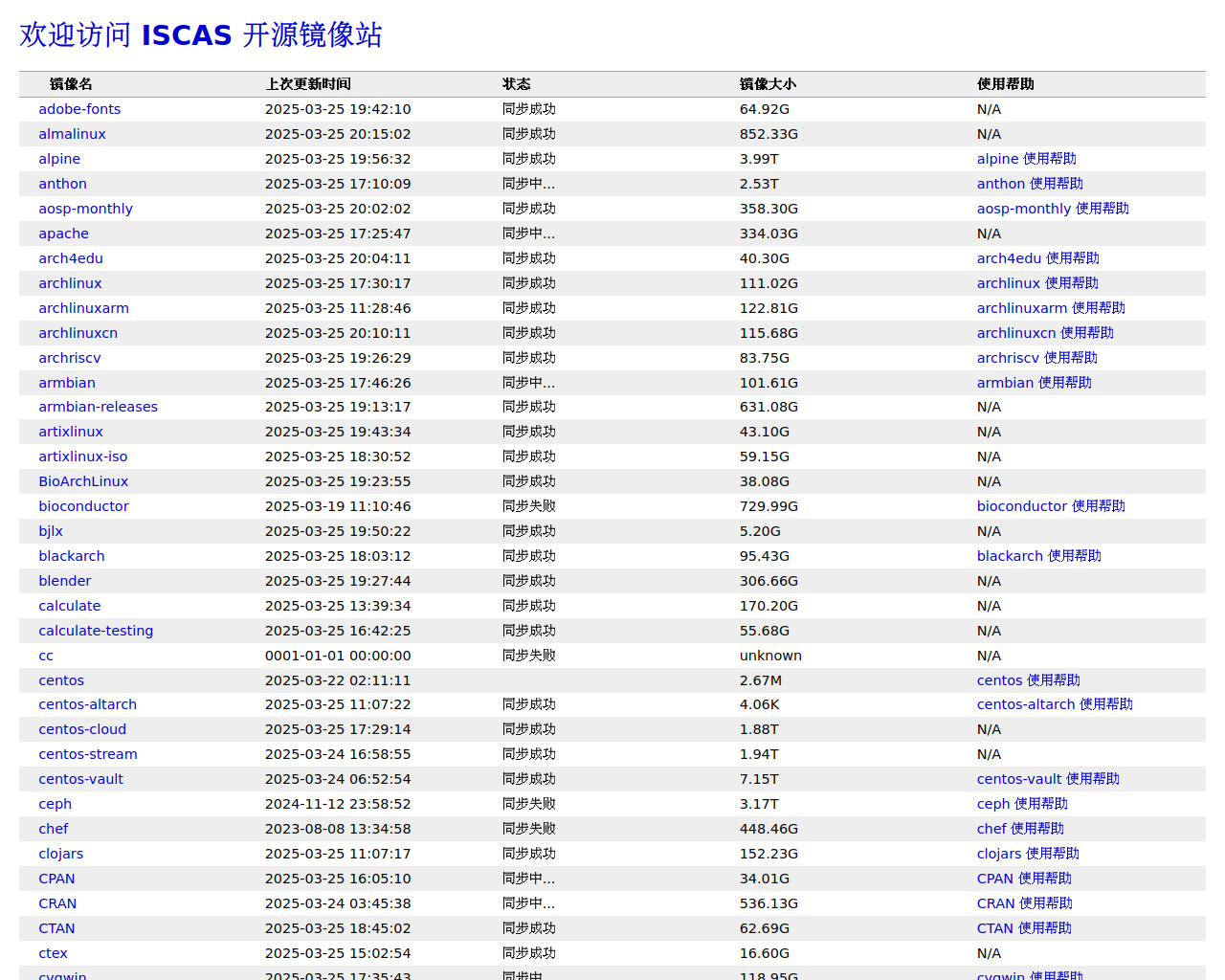Open CRAN 使用帮助 help link
1225x980 pixels.
click(1024, 903)
